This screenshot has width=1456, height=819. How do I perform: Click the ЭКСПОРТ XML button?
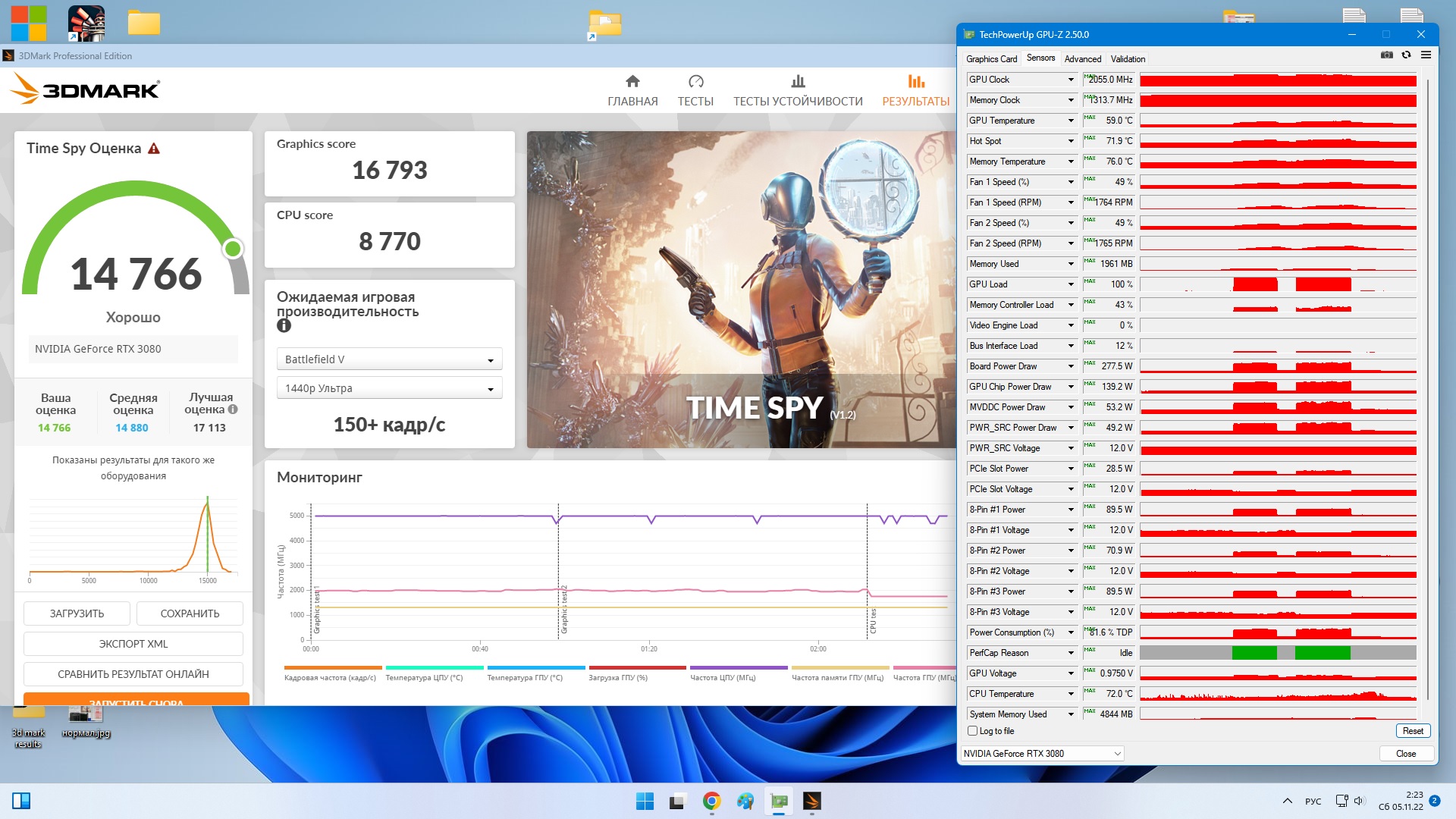(133, 644)
